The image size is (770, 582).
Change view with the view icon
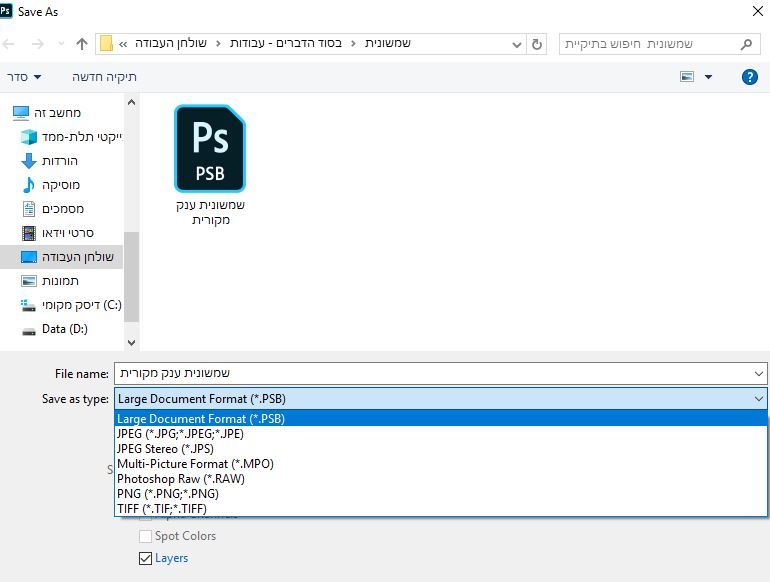click(x=687, y=77)
